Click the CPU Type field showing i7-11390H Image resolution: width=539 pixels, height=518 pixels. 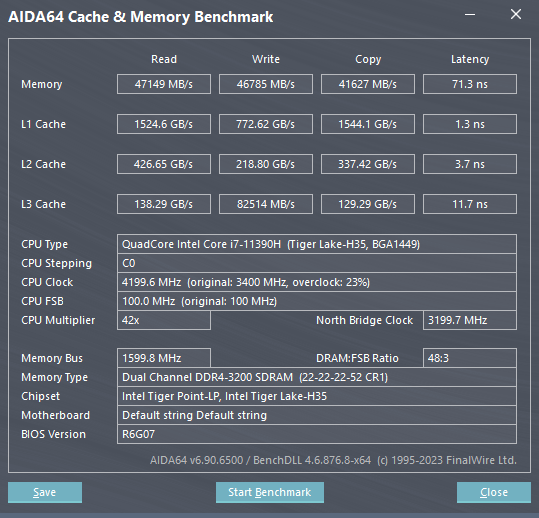click(x=317, y=244)
